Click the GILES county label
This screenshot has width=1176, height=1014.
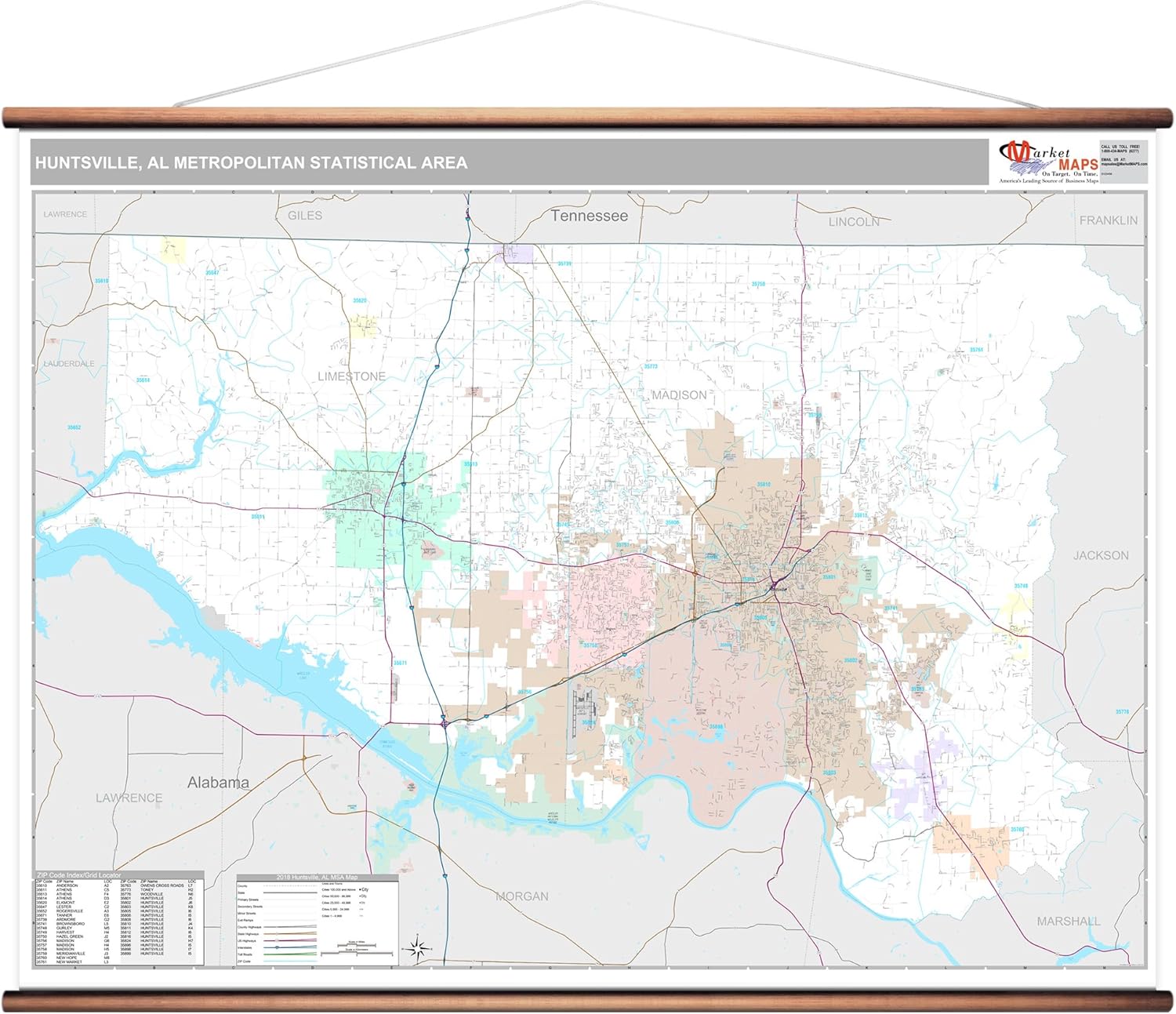click(305, 216)
